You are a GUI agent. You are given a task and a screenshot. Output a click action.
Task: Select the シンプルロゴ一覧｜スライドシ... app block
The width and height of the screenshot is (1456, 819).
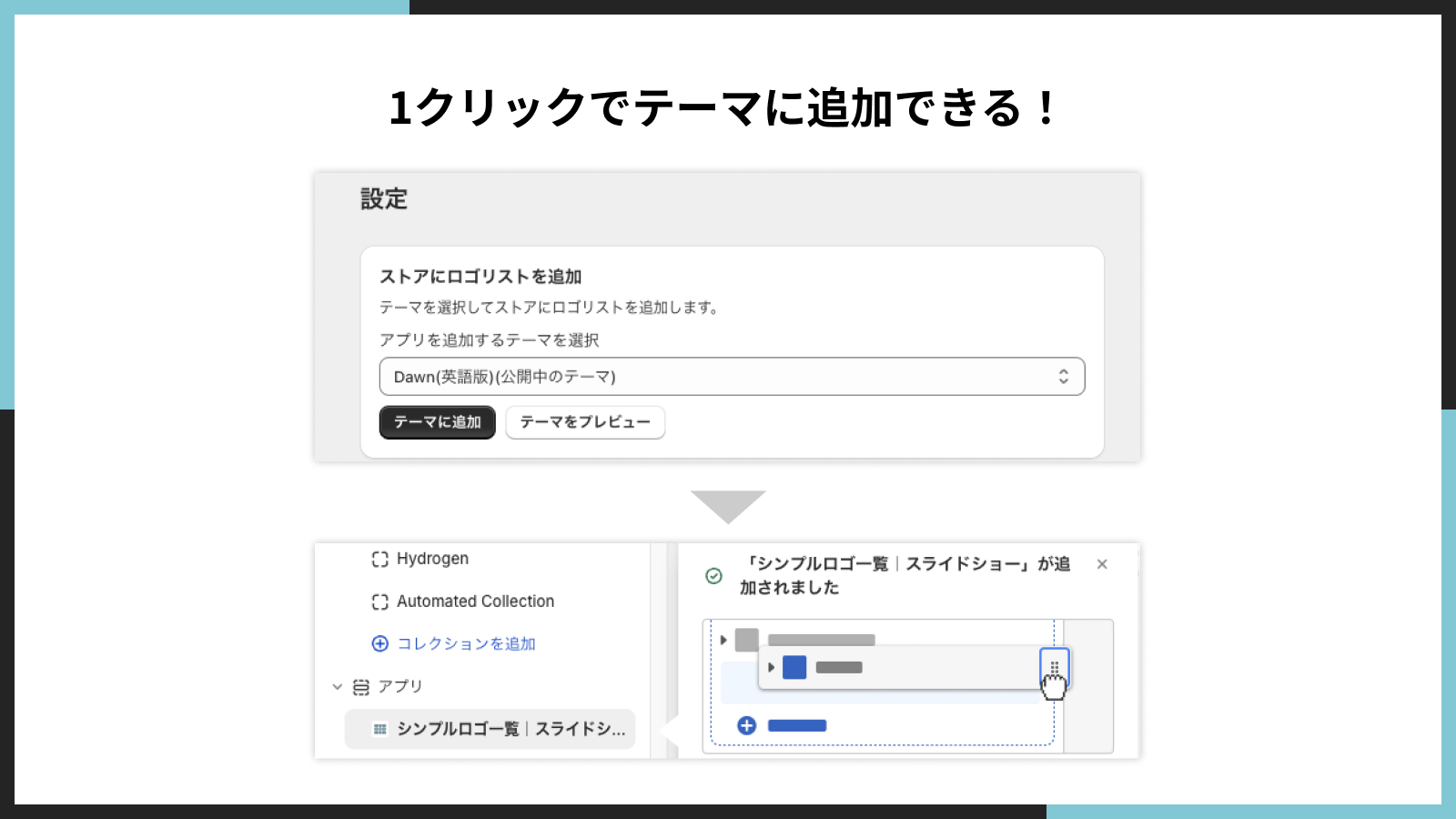click(490, 729)
